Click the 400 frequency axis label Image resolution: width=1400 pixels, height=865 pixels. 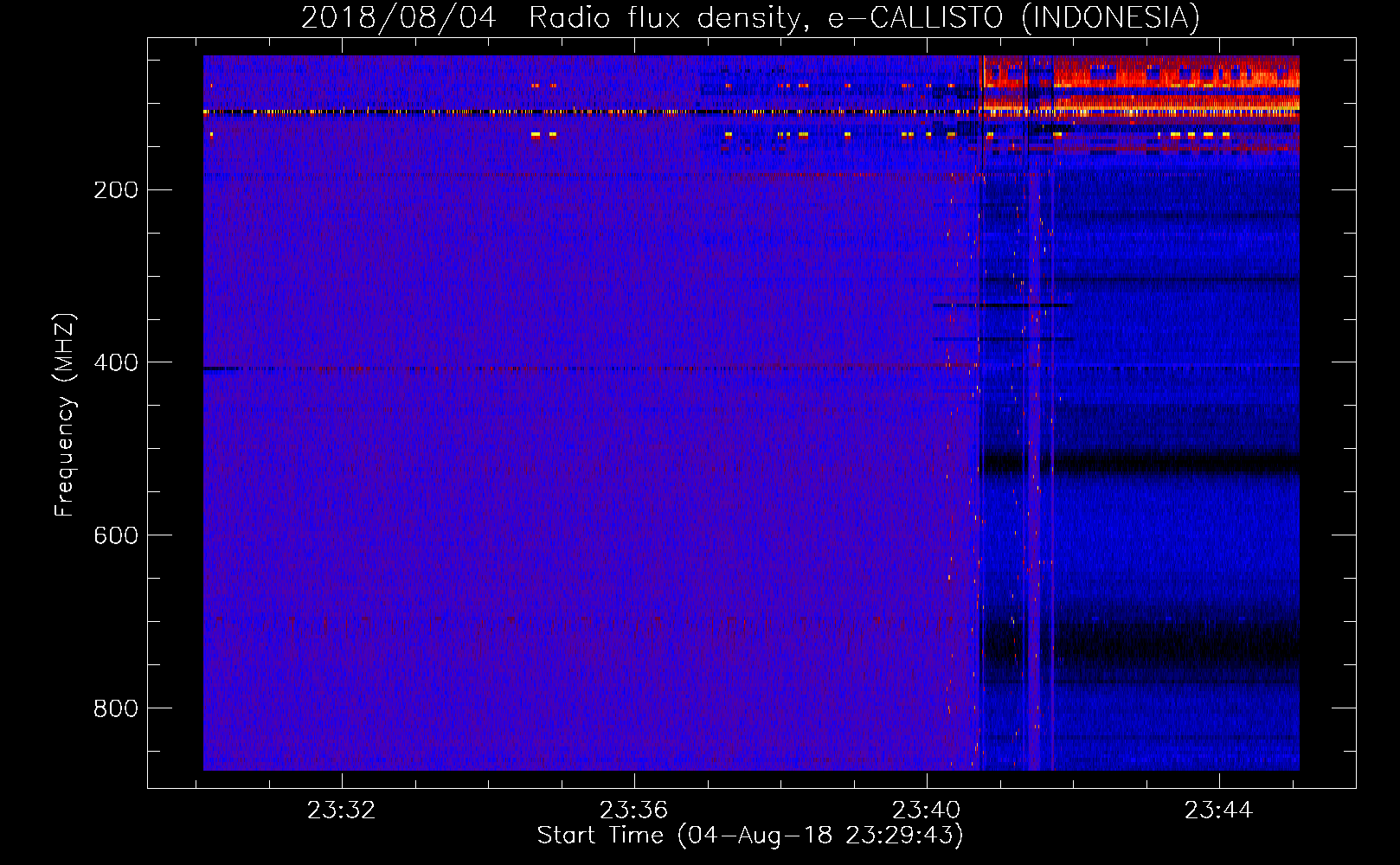click(116, 362)
